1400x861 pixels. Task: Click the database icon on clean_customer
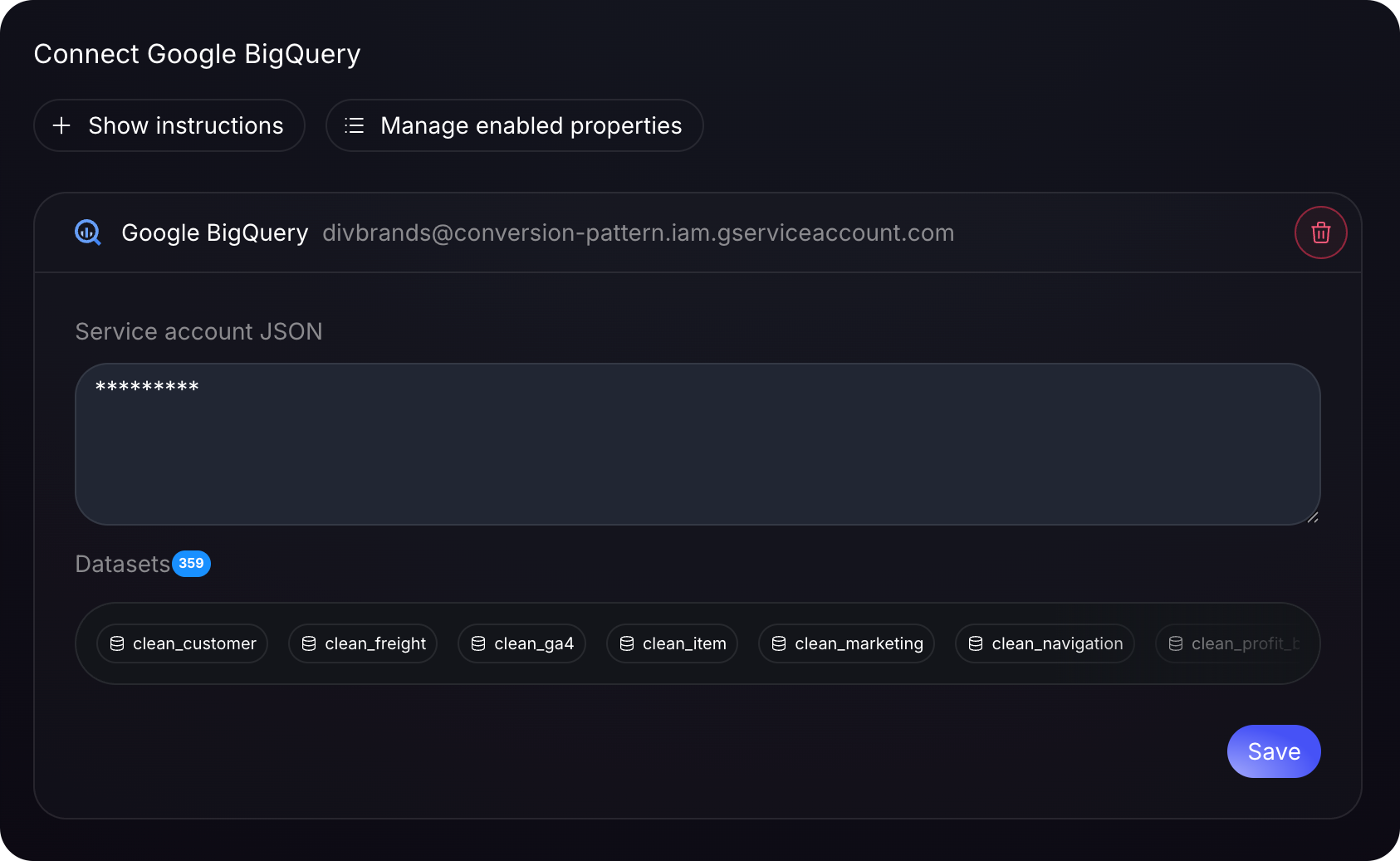click(117, 643)
